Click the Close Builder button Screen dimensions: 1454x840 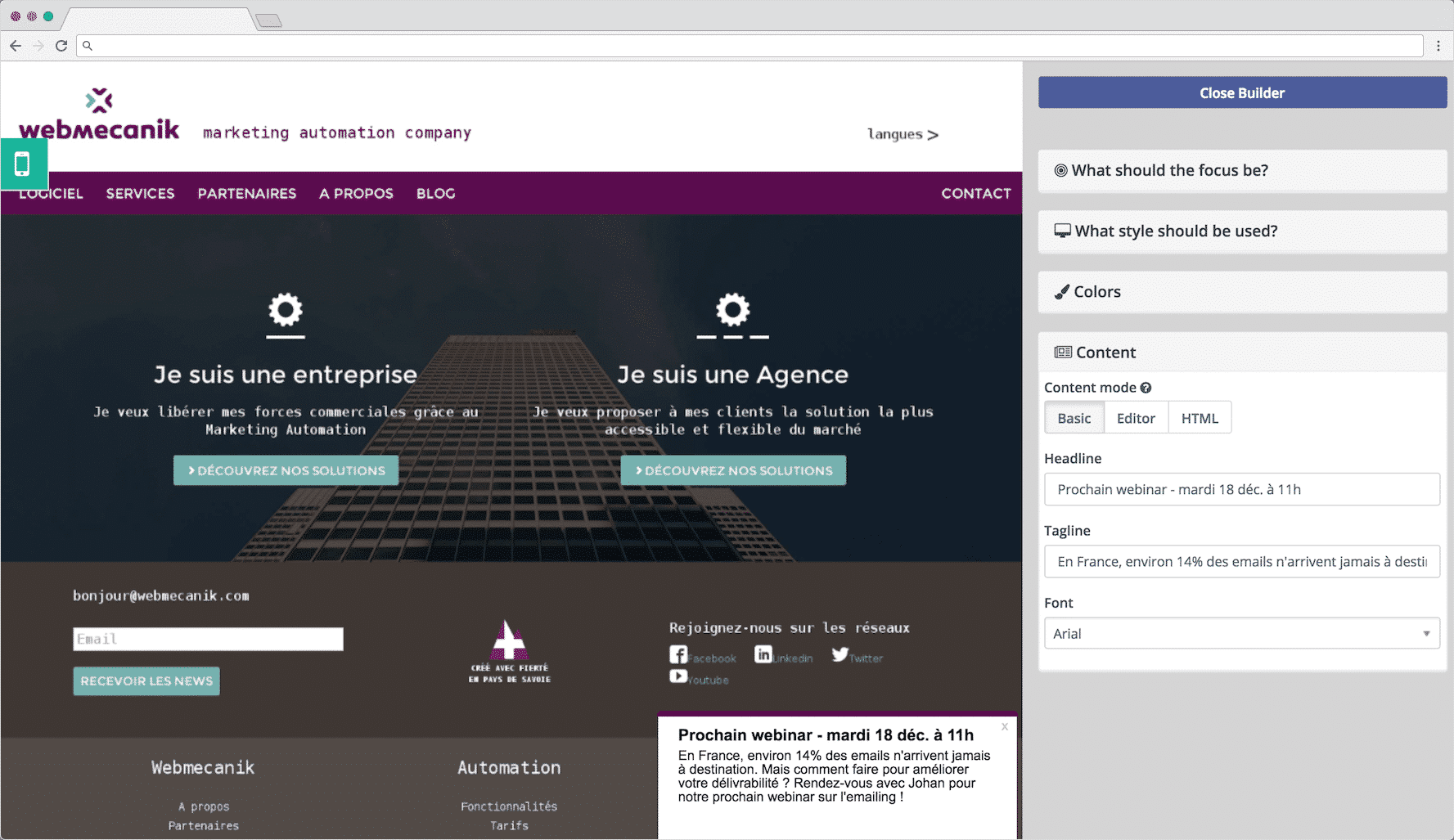point(1241,93)
